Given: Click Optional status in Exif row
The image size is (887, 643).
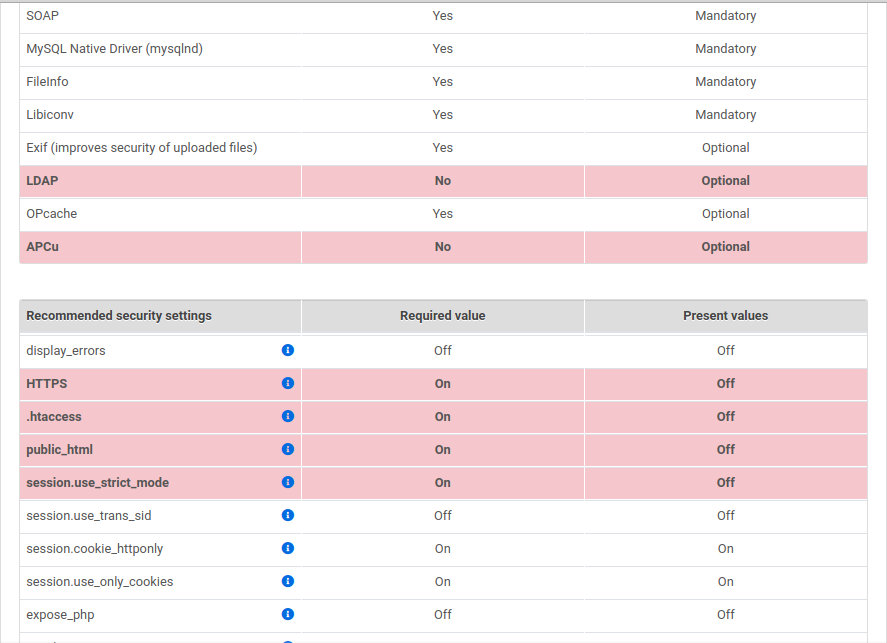Looking at the screenshot, I should tap(726, 148).
